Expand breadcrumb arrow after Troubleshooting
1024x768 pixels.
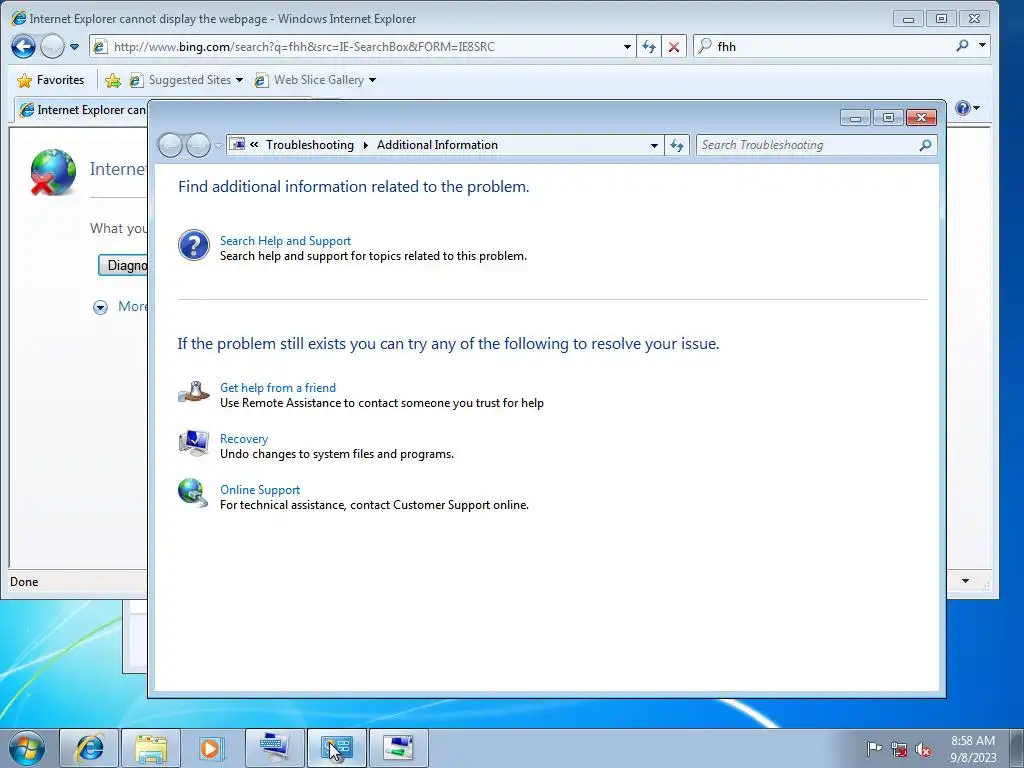365,145
